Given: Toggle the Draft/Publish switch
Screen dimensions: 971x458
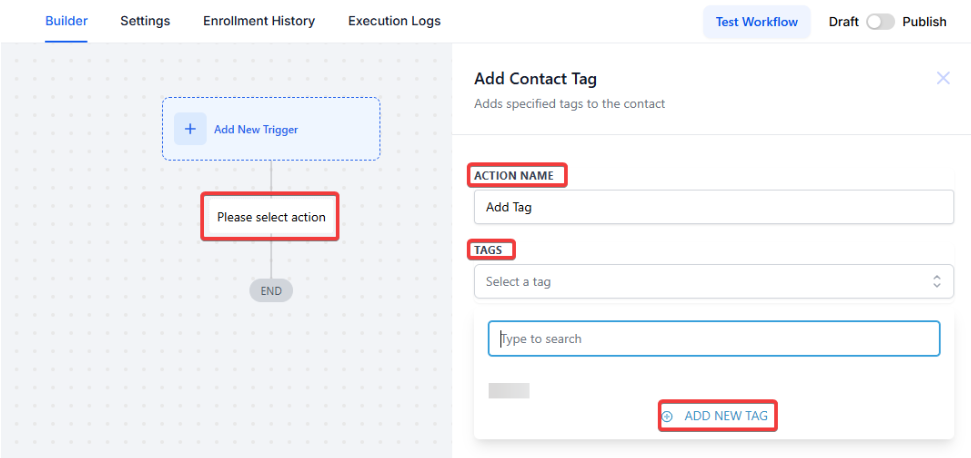Looking at the screenshot, I should [880, 22].
